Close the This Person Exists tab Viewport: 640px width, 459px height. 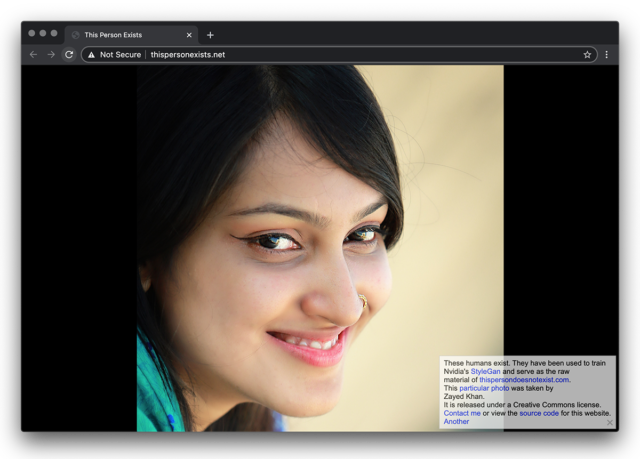click(x=189, y=35)
